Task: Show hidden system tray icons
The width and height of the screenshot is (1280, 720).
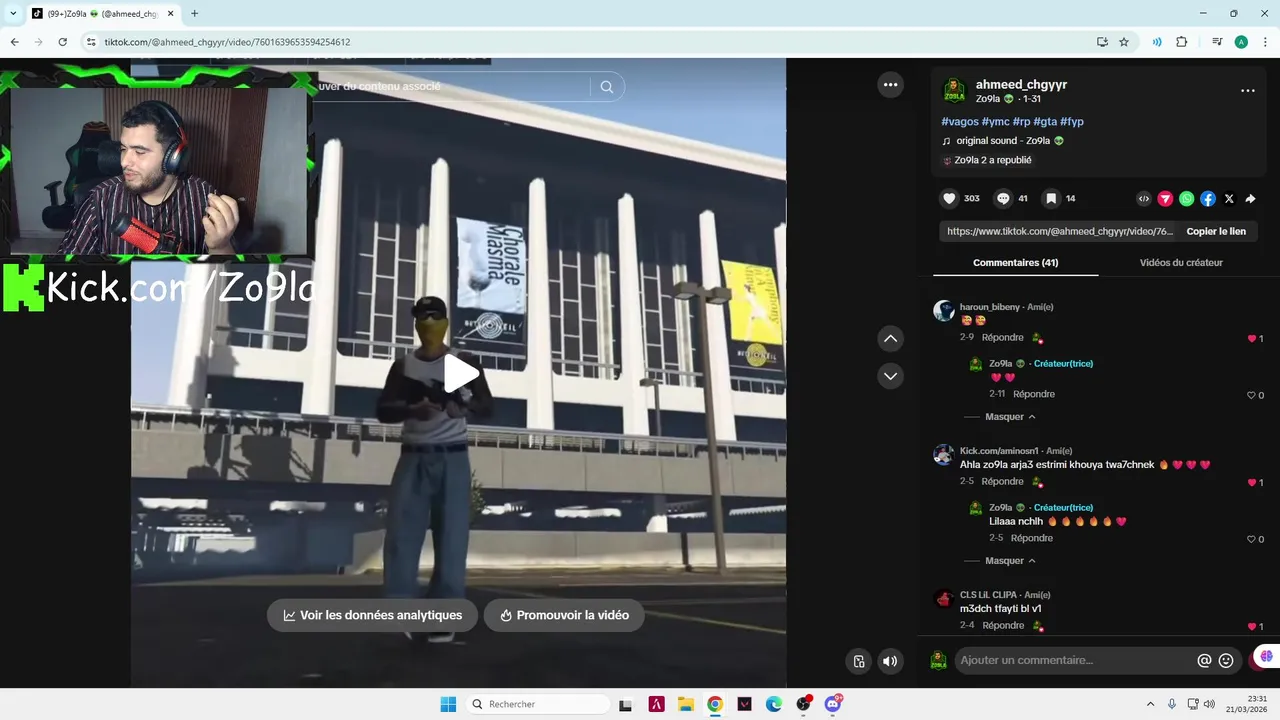Action: (x=1149, y=704)
